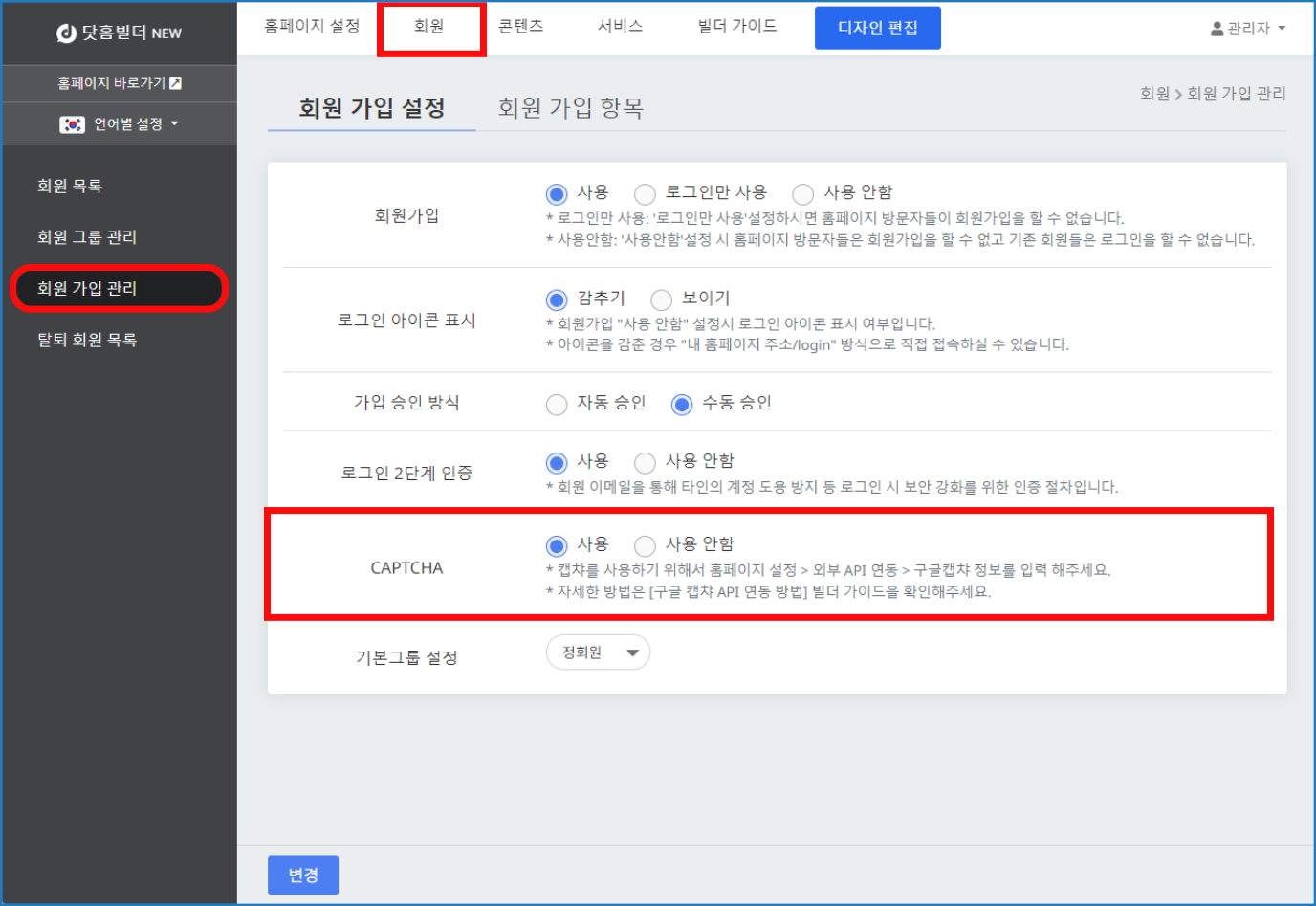Click the 관리자 user profile icon

1217,29
